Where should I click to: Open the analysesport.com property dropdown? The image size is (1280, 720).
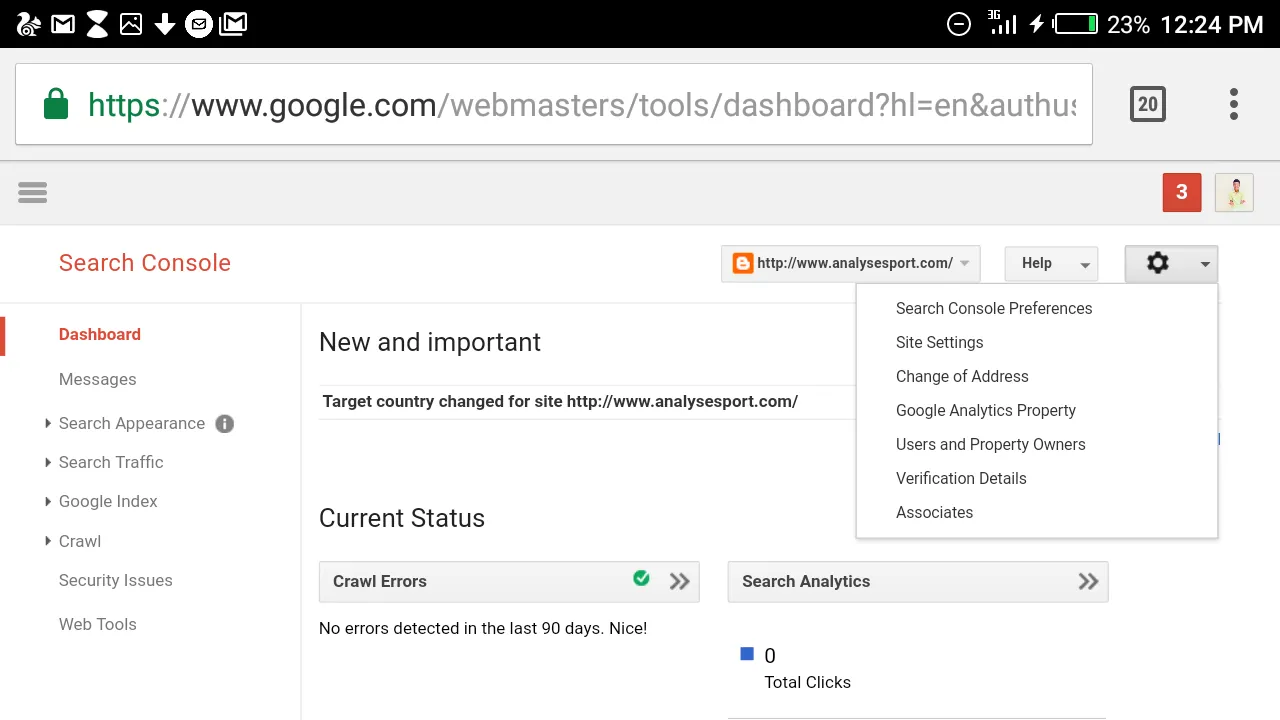point(851,264)
